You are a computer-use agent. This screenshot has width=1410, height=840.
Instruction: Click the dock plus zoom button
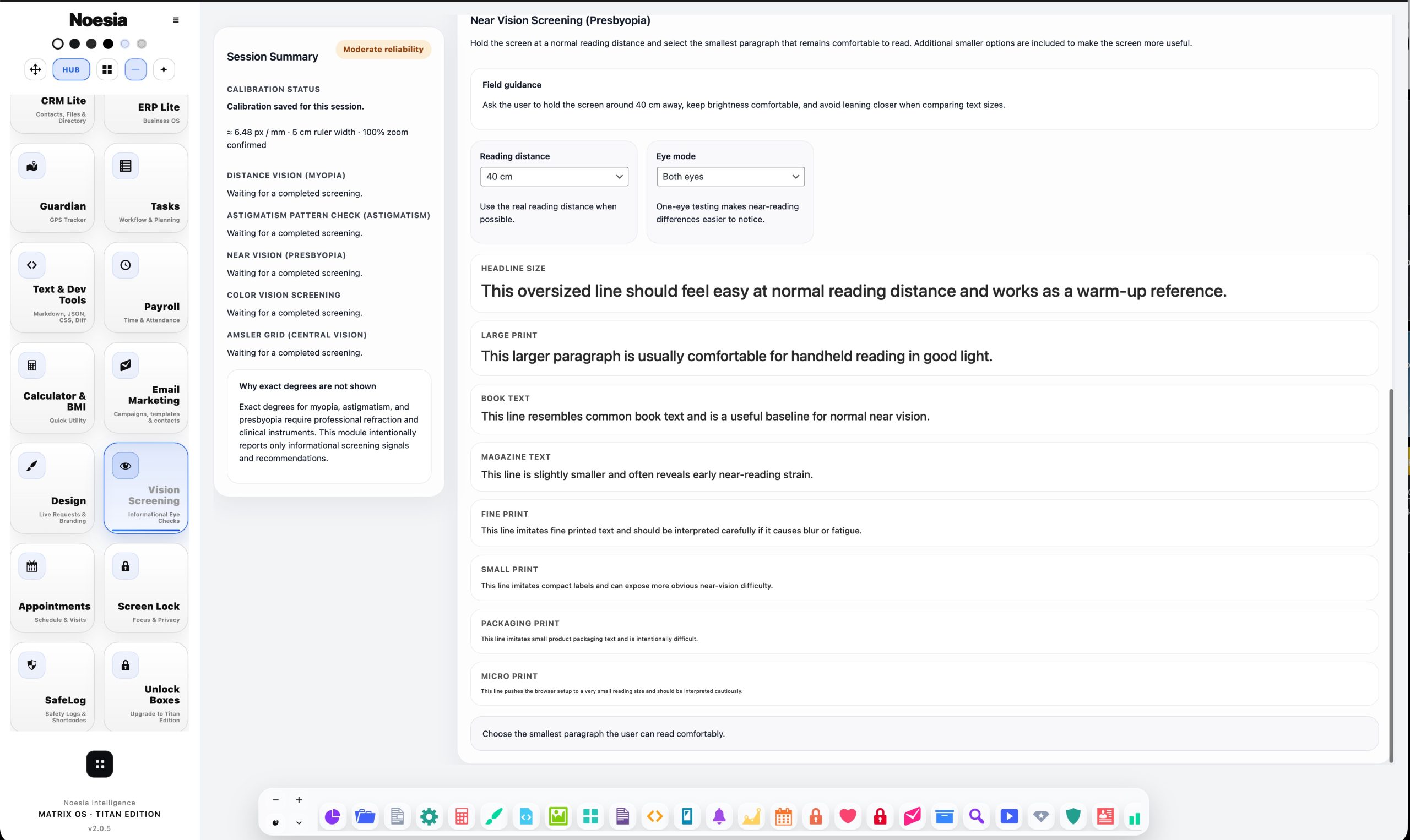(x=299, y=800)
